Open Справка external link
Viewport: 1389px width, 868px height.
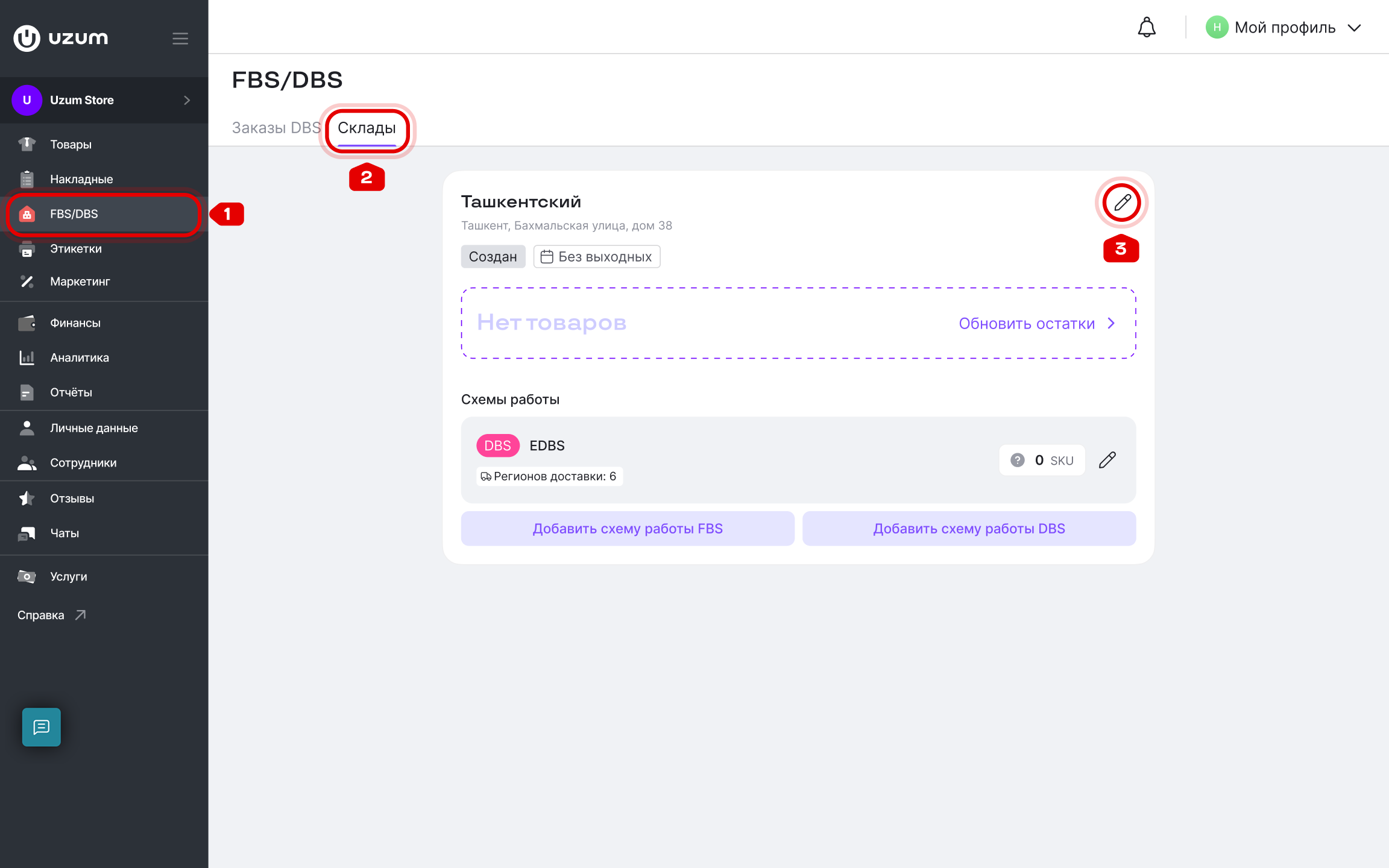[52, 615]
